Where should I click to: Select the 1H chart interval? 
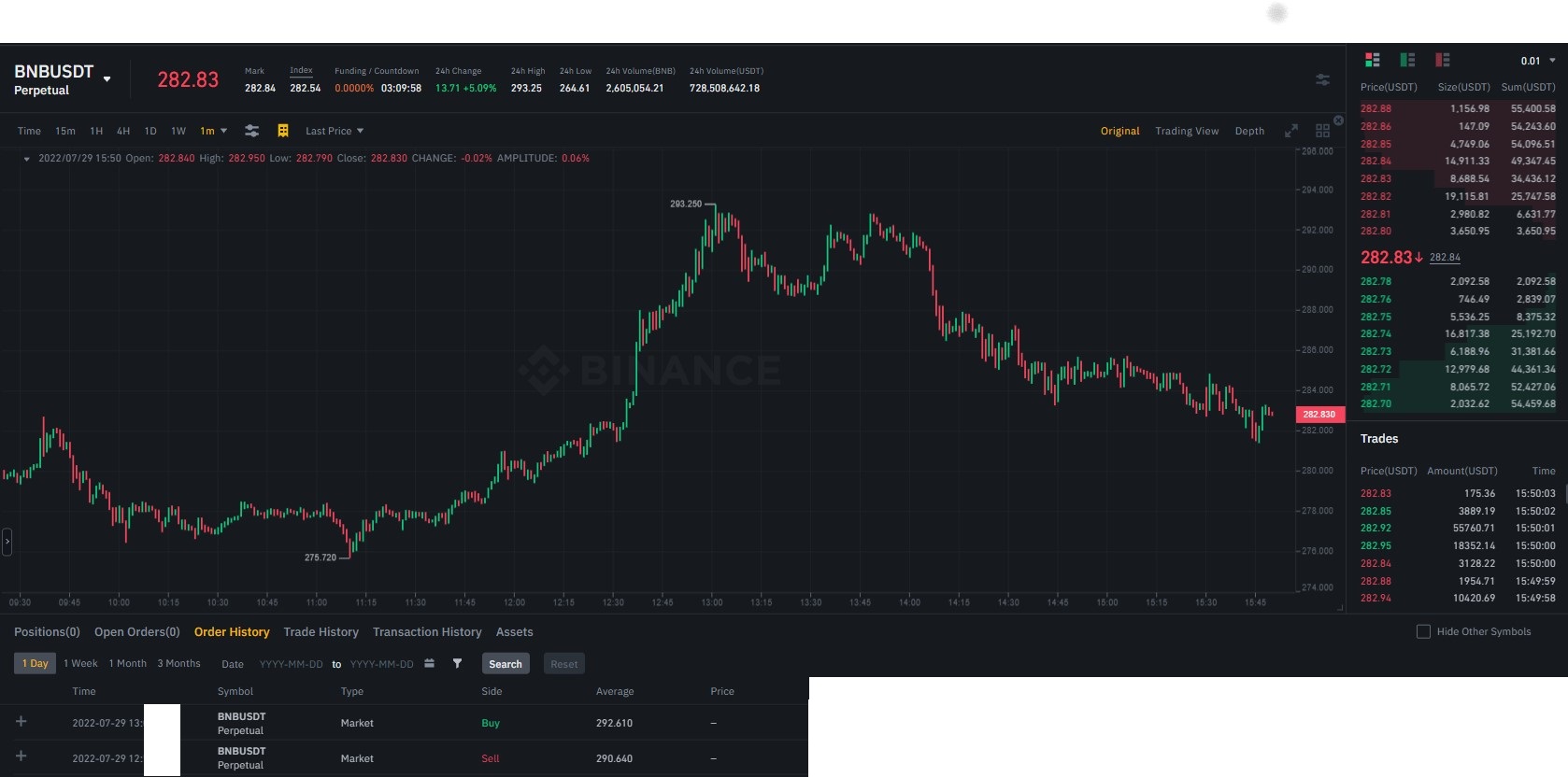tap(96, 131)
